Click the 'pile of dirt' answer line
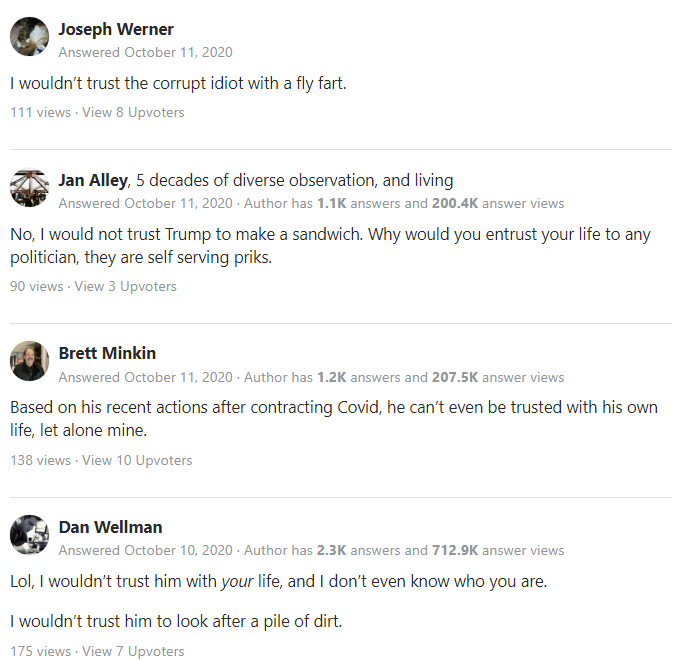The image size is (688, 660). point(176,621)
